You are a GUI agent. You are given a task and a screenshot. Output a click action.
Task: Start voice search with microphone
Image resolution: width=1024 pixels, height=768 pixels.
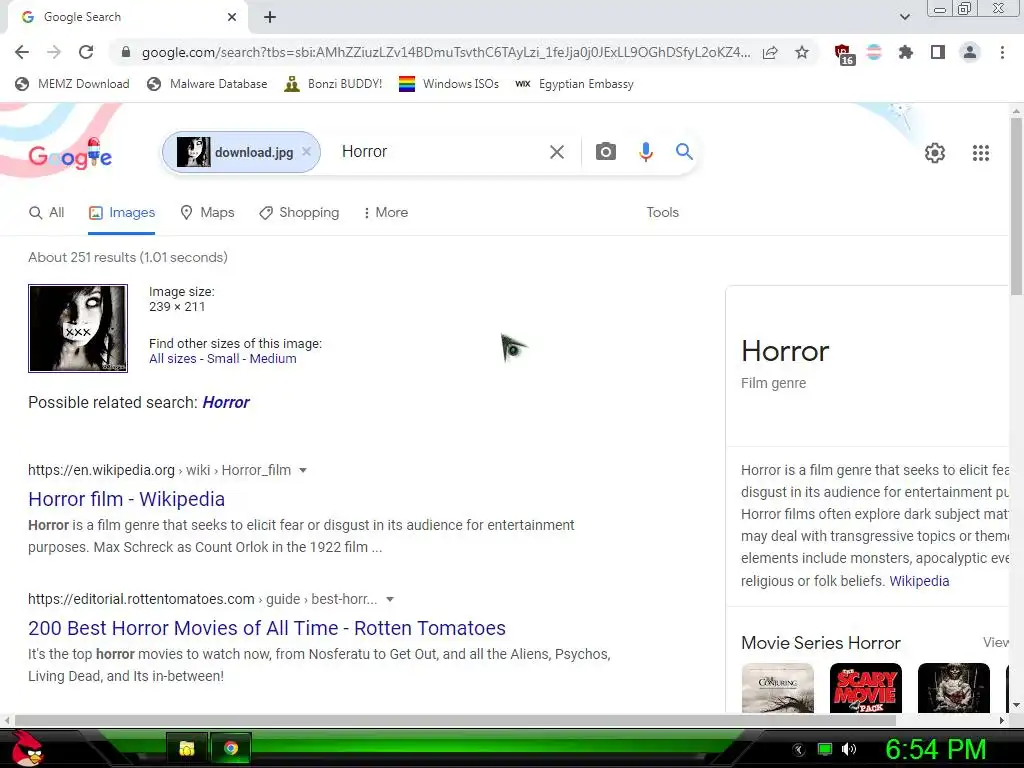pos(645,152)
